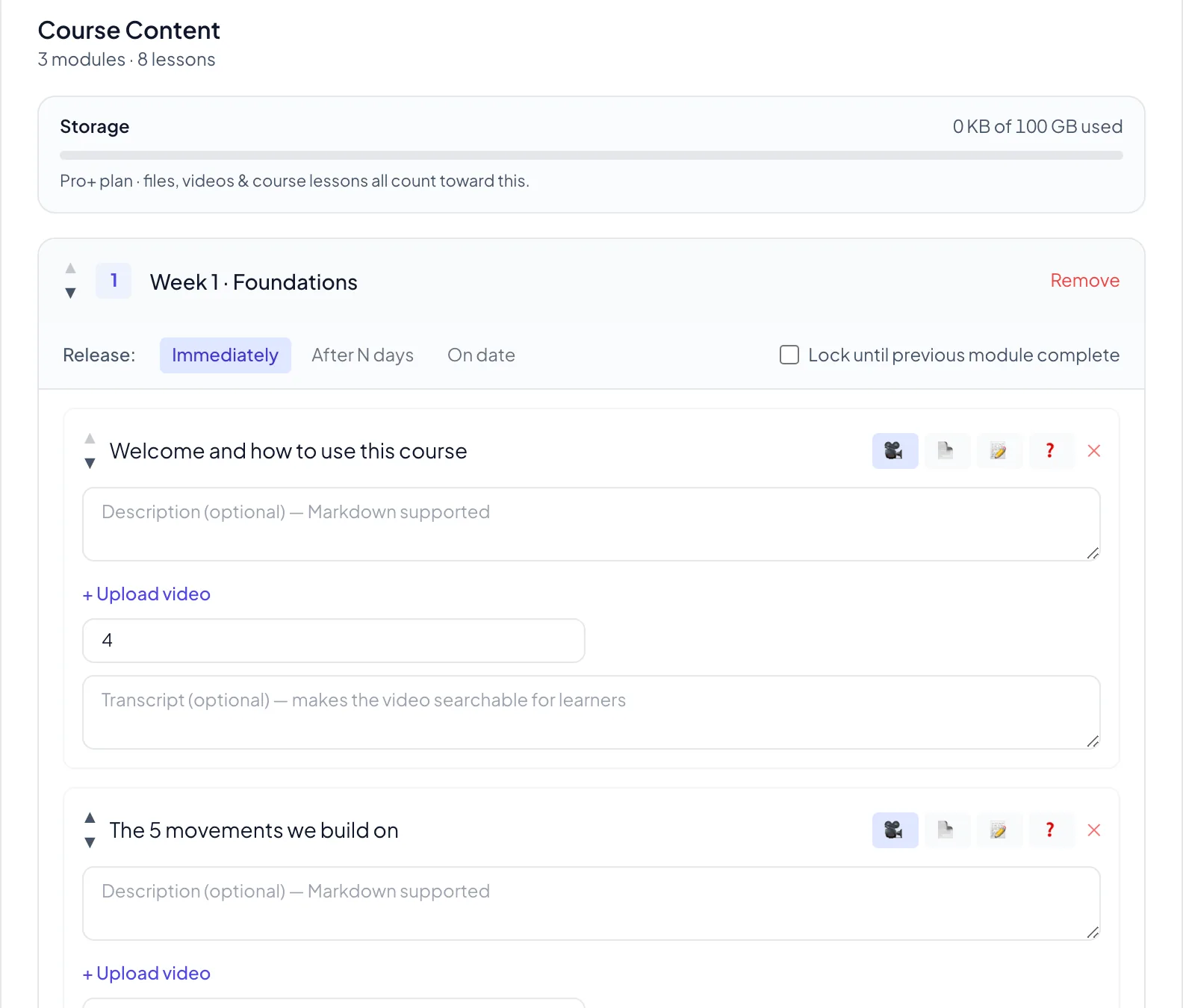Focus the Welcome lesson transcript field
Viewport: 1183px width, 1008px height.
coord(591,712)
